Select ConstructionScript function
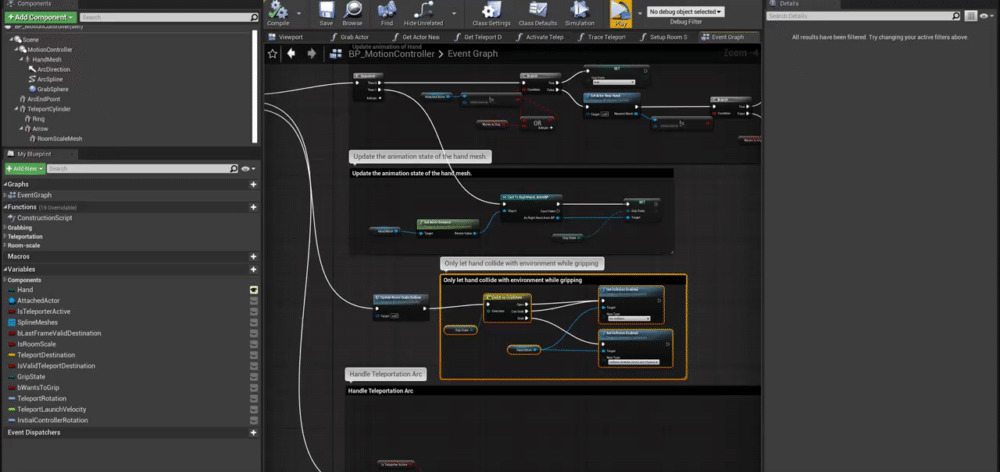This screenshot has height=472, width=1000. [45, 218]
